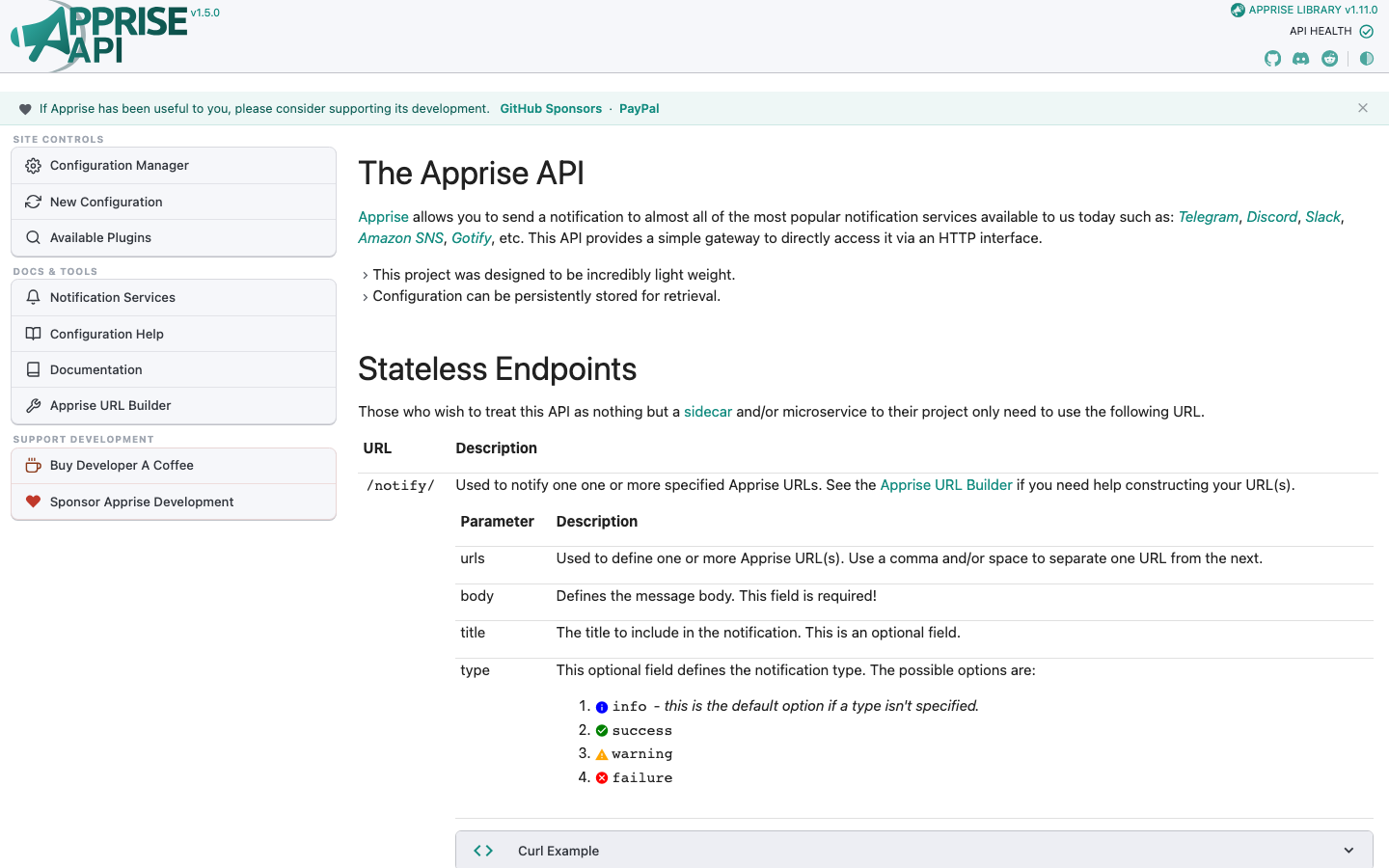Select the New Configuration menu item
The width and height of the screenshot is (1389, 868).
(x=174, y=202)
